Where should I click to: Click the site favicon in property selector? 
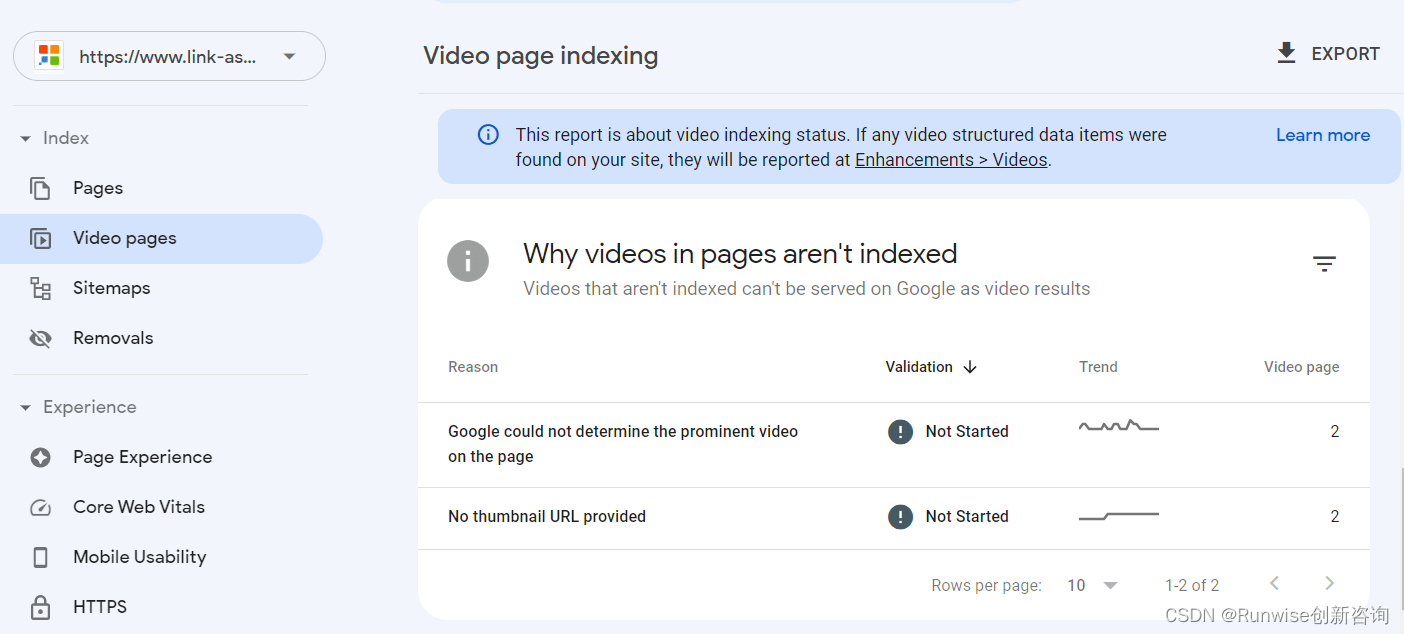pyautogui.click(x=48, y=56)
